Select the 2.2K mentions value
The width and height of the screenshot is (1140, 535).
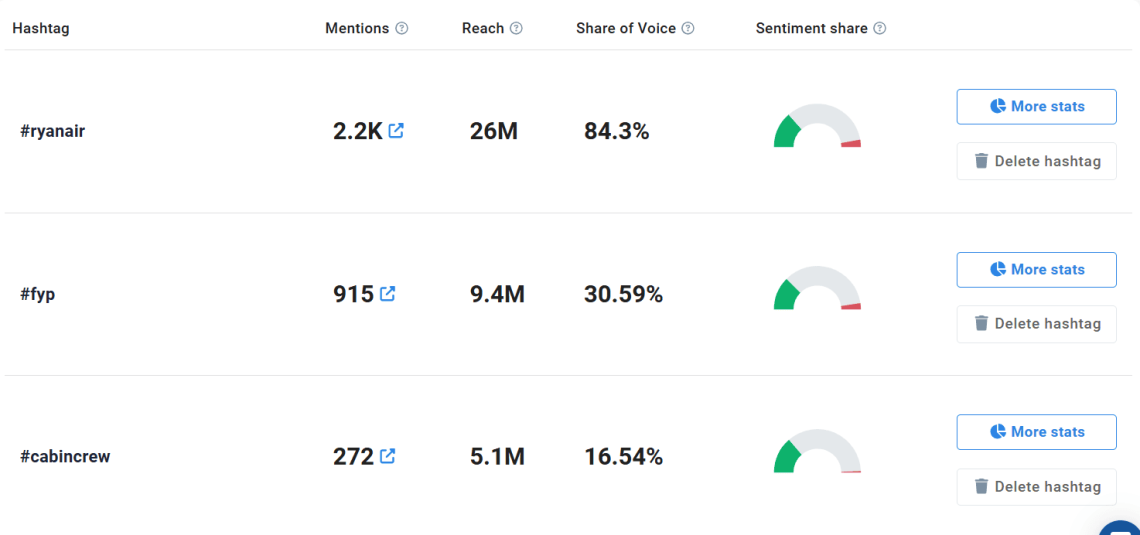click(358, 132)
